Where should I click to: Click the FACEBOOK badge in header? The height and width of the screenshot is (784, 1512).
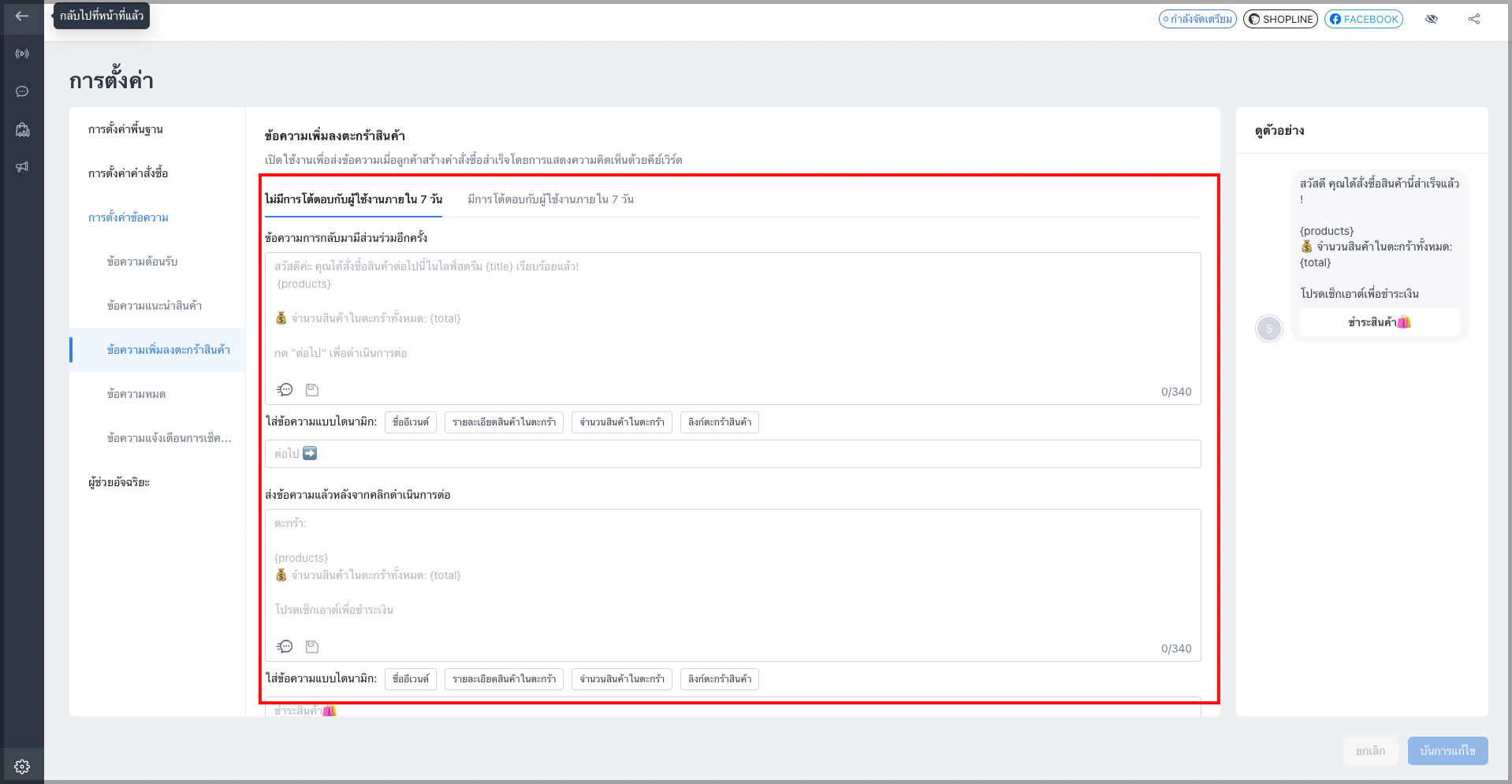click(x=1364, y=19)
